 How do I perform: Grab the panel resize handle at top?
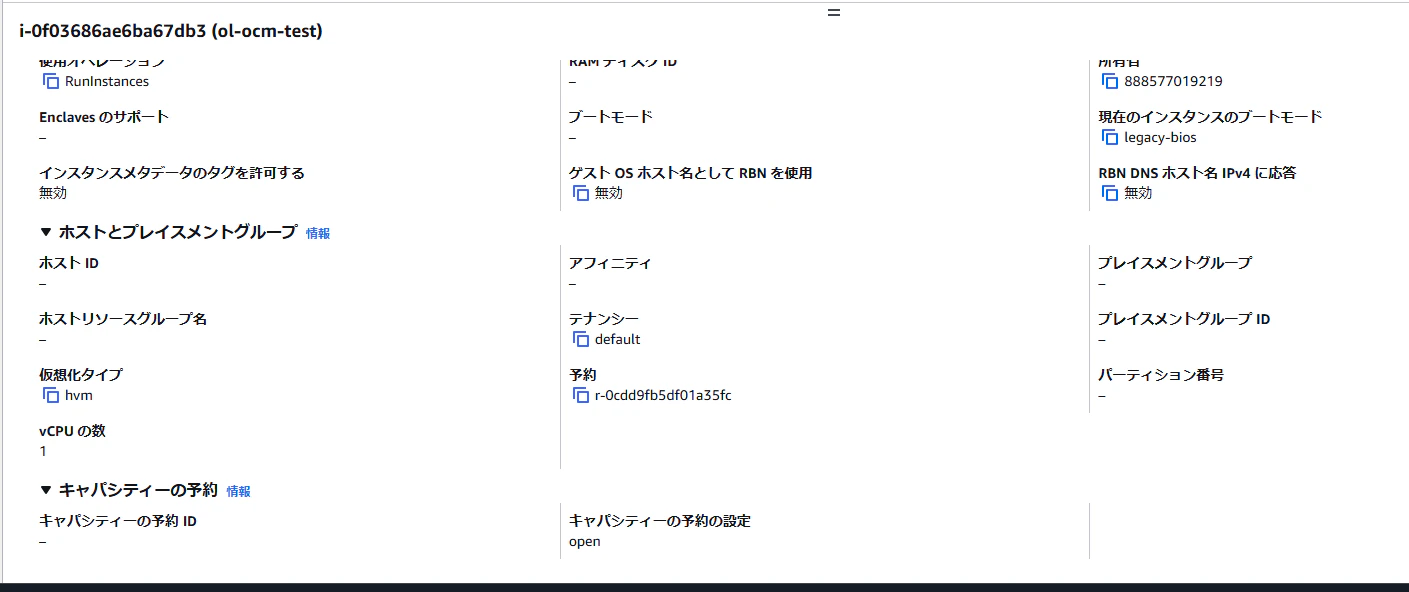pyautogui.click(x=834, y=13)
